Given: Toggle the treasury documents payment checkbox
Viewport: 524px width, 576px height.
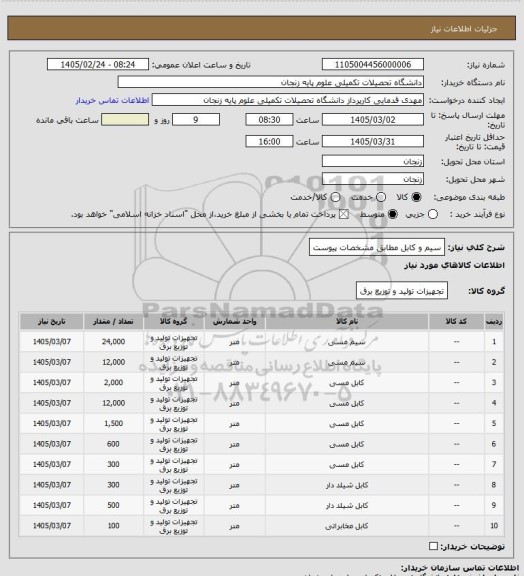Looking at the screenshot, I should tap(344, 214).
